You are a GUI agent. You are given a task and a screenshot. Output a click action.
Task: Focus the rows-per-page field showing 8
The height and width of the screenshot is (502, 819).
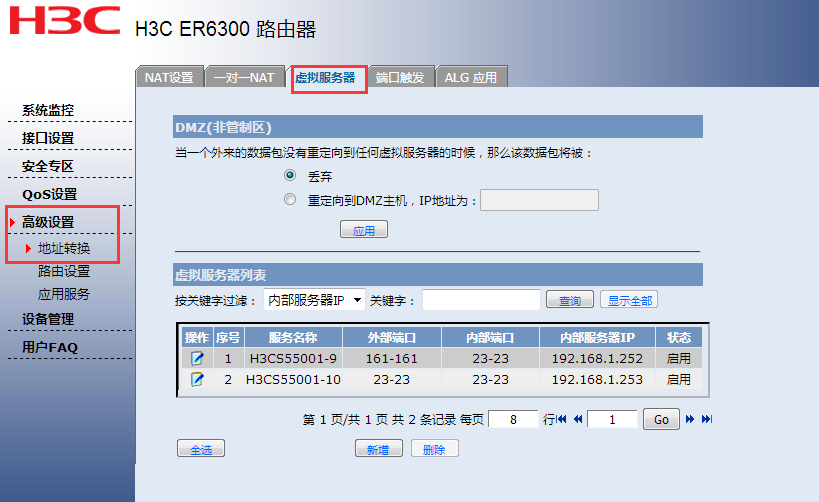513,419
